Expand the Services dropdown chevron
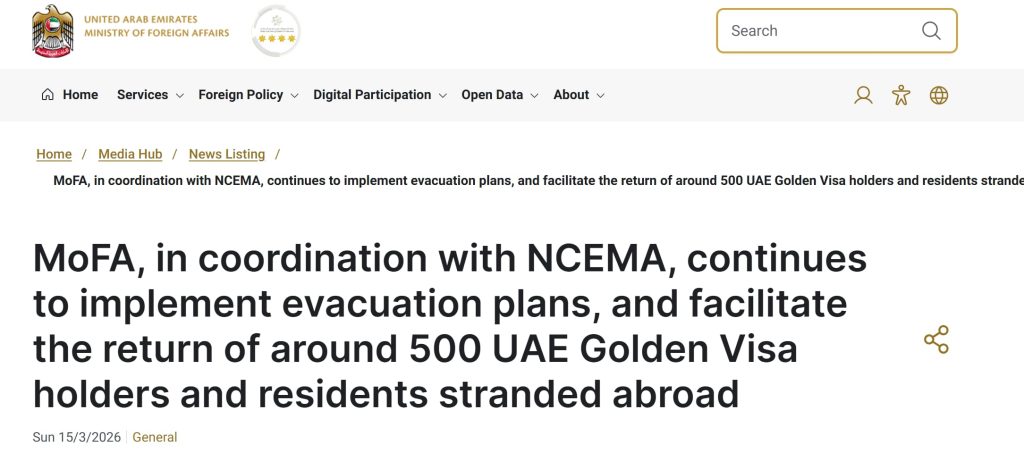 click(x=180, y=96)
